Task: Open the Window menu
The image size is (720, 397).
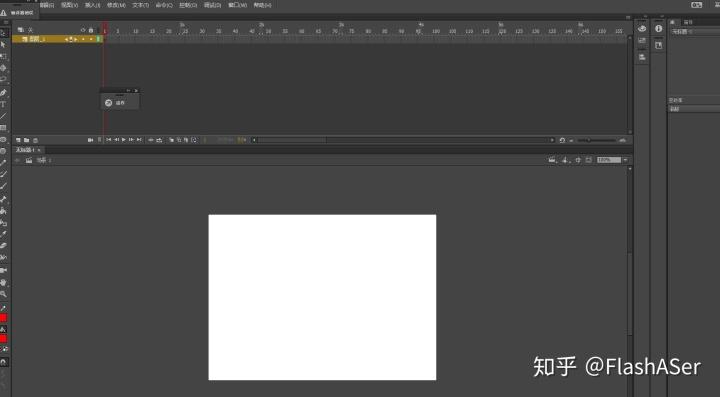Action: pos(237,5)
